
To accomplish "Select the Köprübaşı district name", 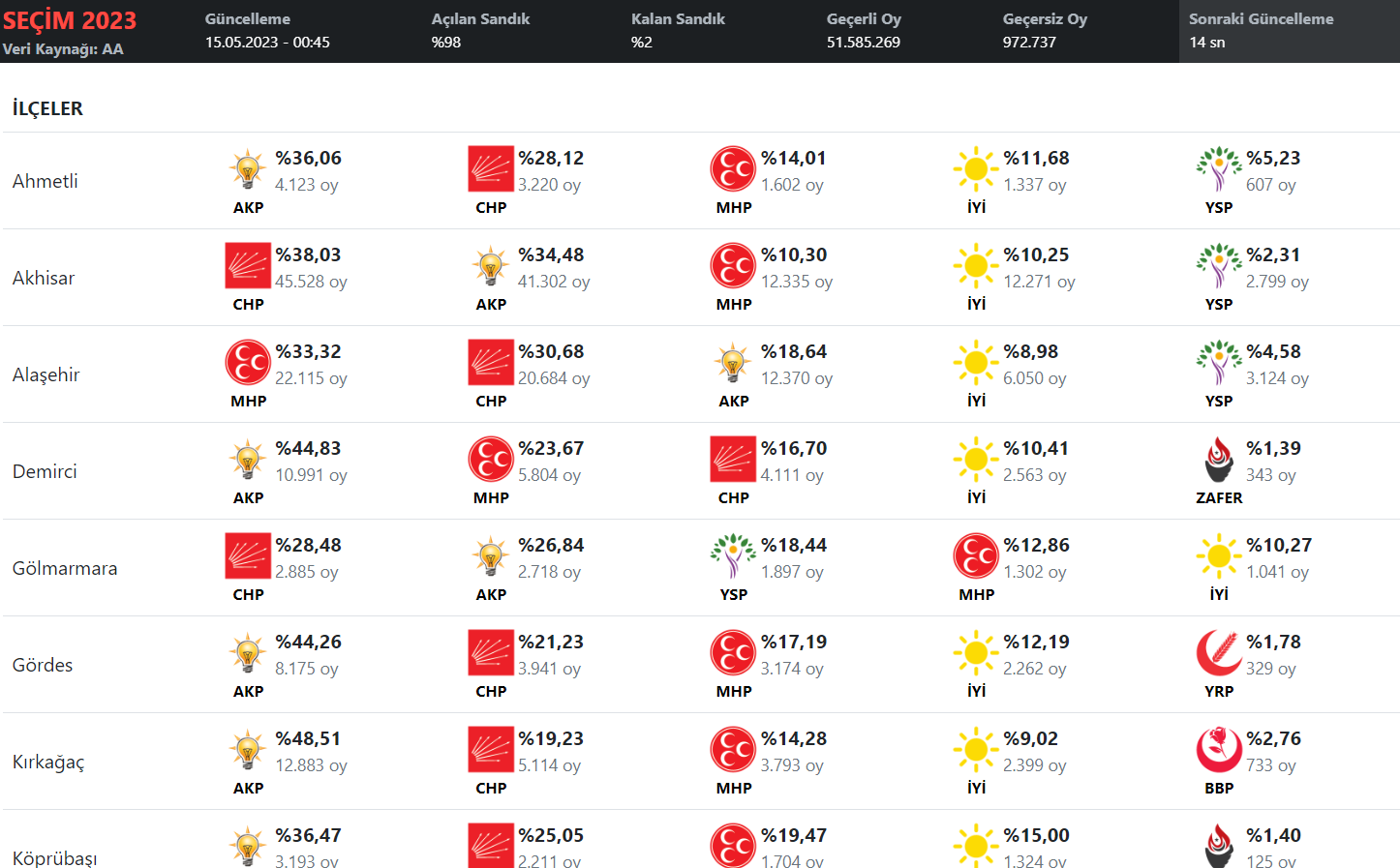I will [x=54, y=858].
